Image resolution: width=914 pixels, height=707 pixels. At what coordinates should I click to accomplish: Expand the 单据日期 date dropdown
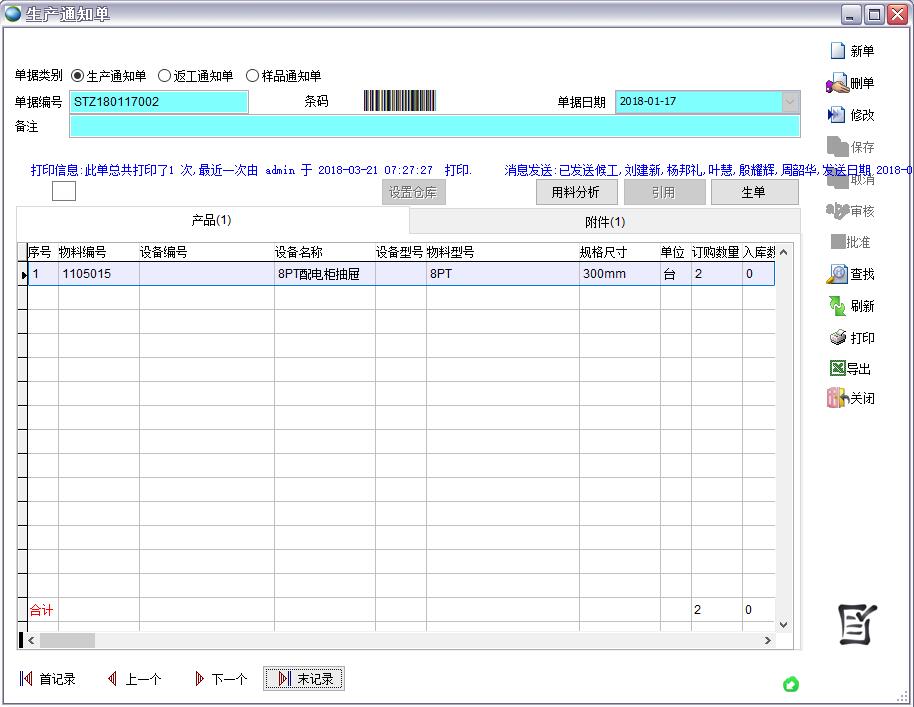pyautogui.click(x=790, y=102)
